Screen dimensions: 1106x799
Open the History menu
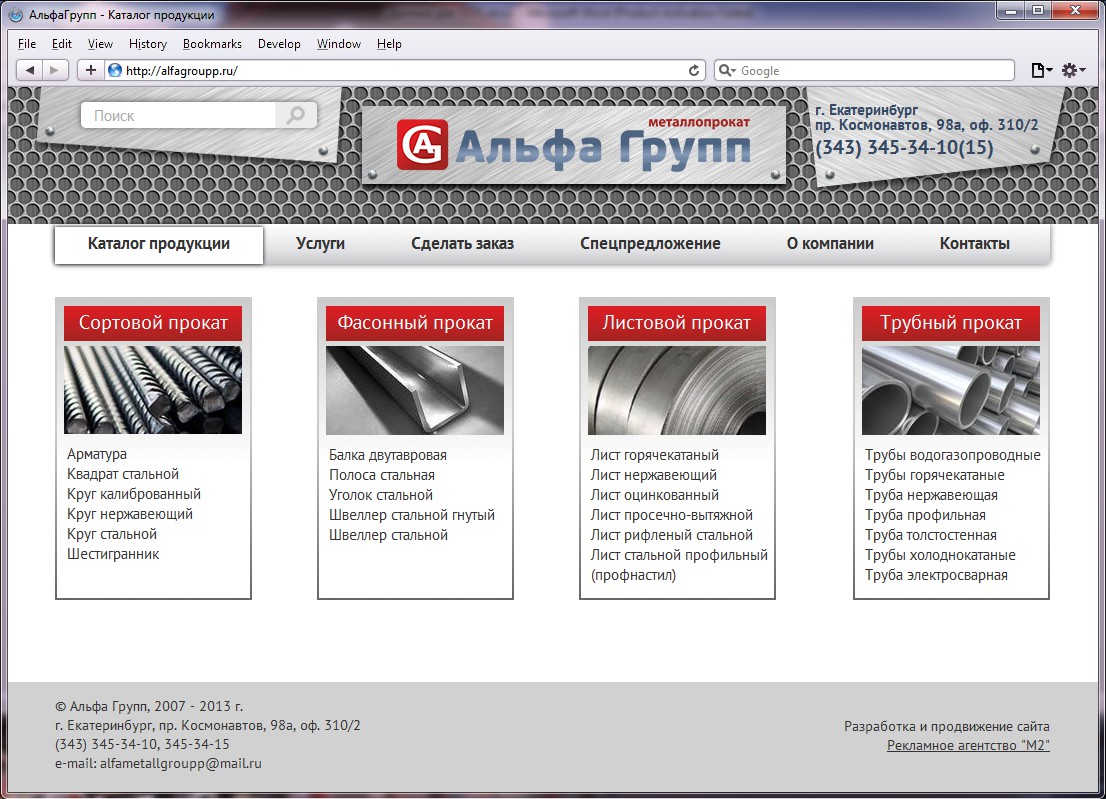tap(147, 44)
